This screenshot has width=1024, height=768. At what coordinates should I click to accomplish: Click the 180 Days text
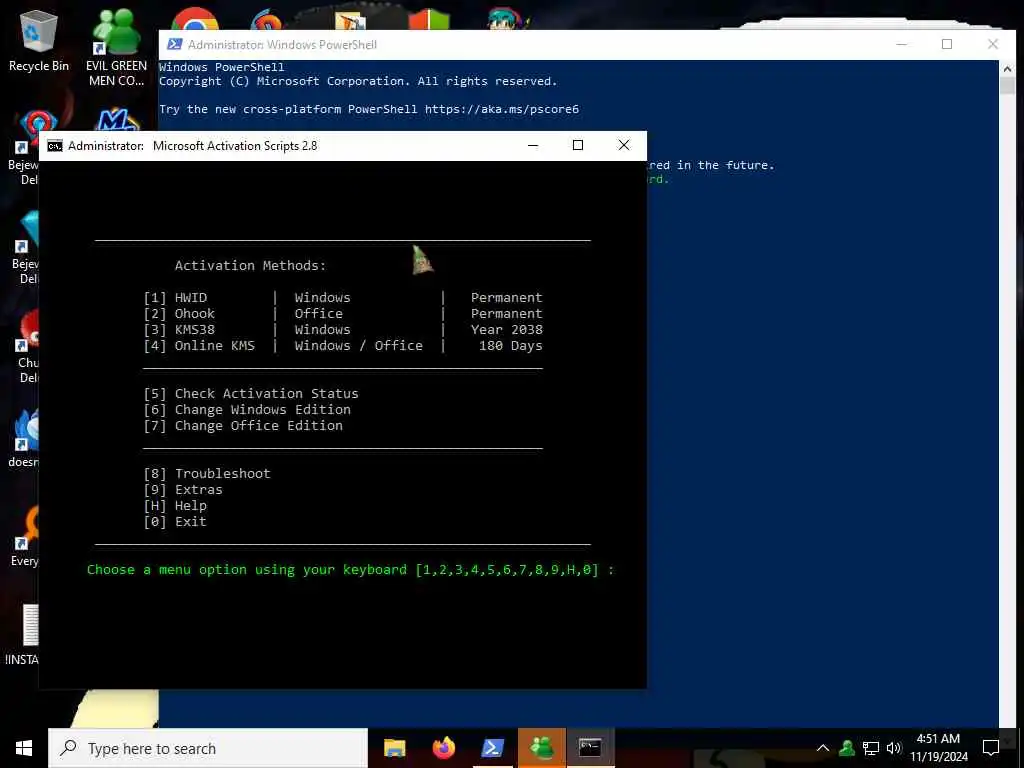511,345
